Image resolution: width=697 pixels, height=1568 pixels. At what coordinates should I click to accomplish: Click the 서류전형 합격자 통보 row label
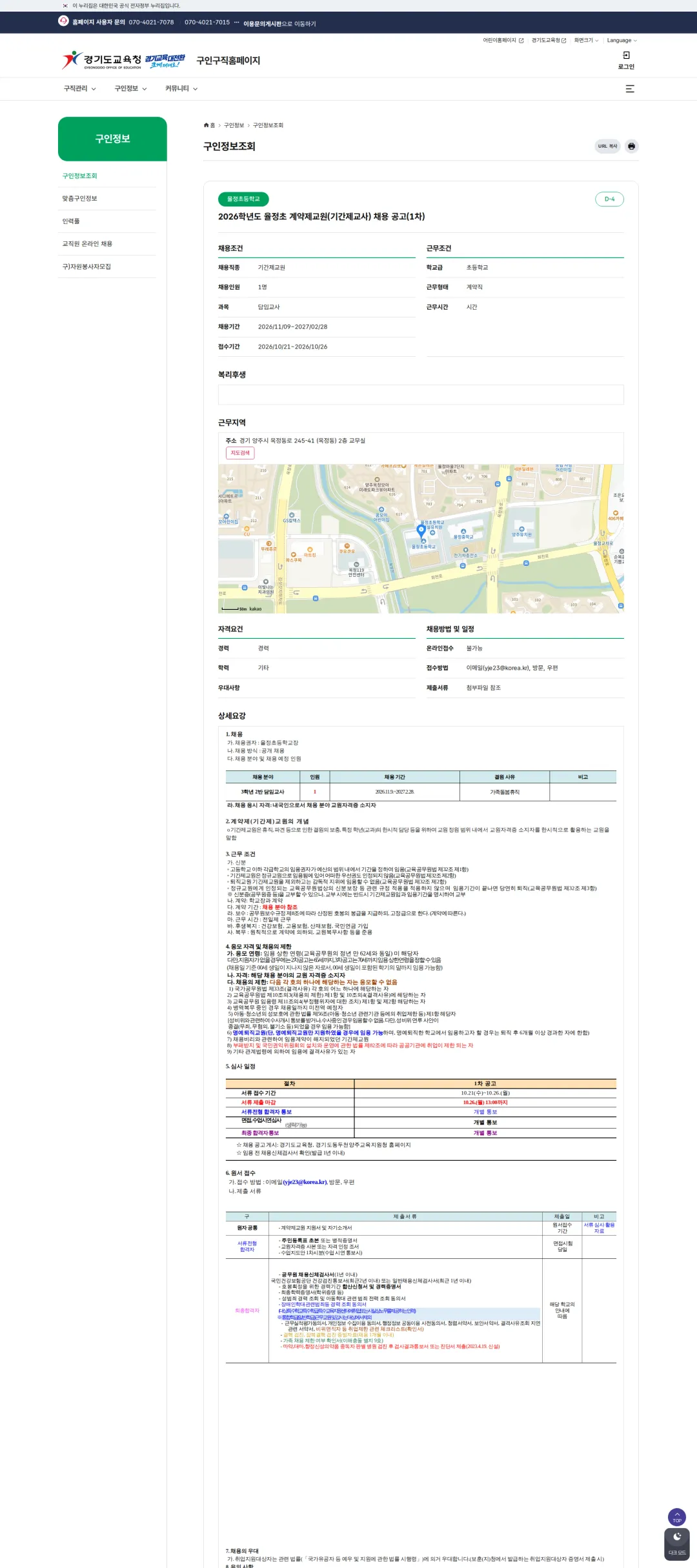tap(267, 1112)
